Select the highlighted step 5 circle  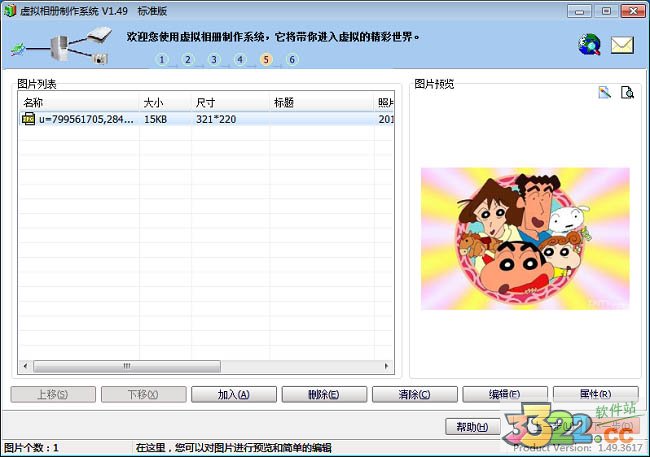click(266, 60)
